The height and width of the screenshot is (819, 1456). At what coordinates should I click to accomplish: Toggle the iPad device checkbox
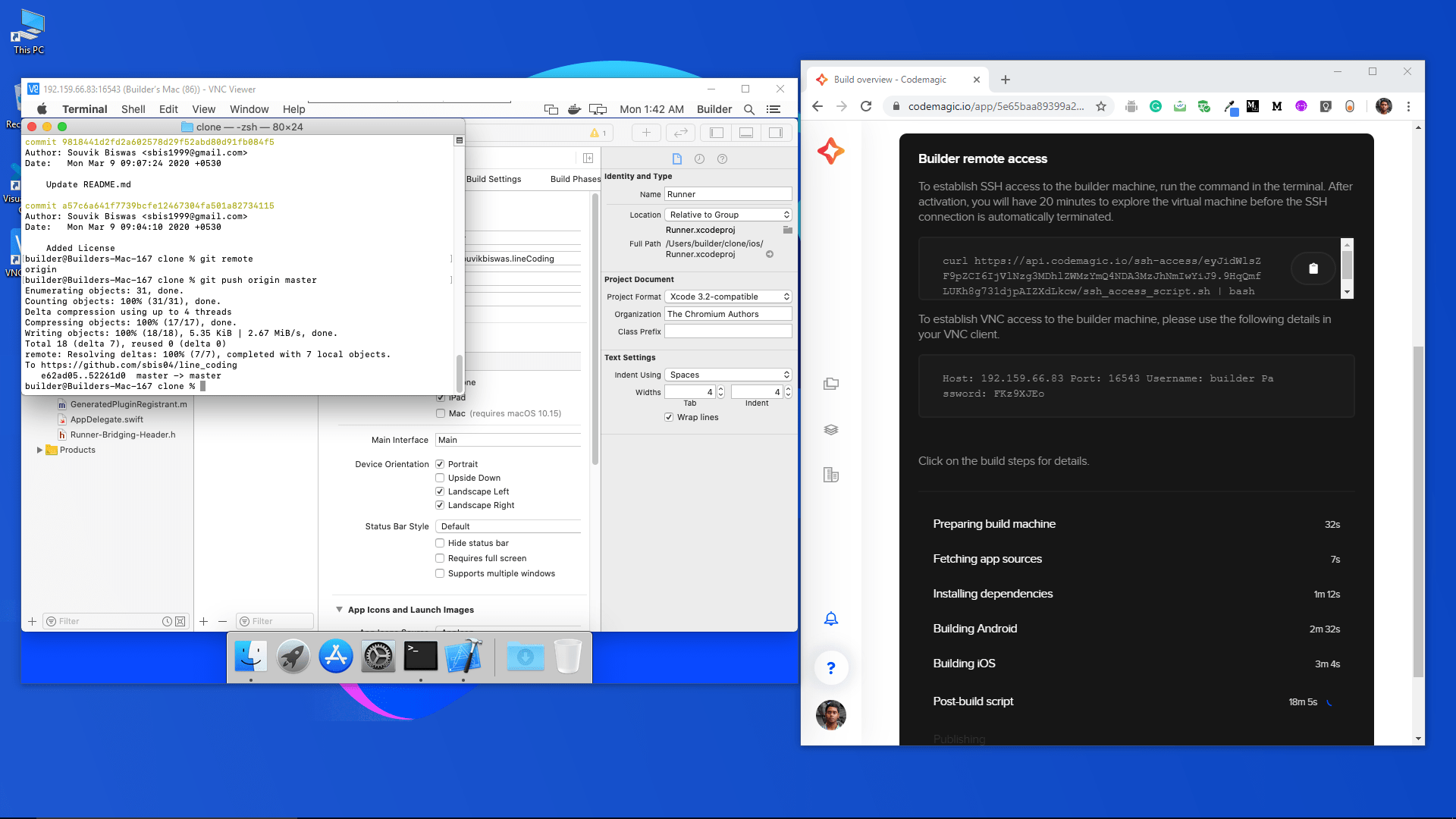(x=441, y=397)
